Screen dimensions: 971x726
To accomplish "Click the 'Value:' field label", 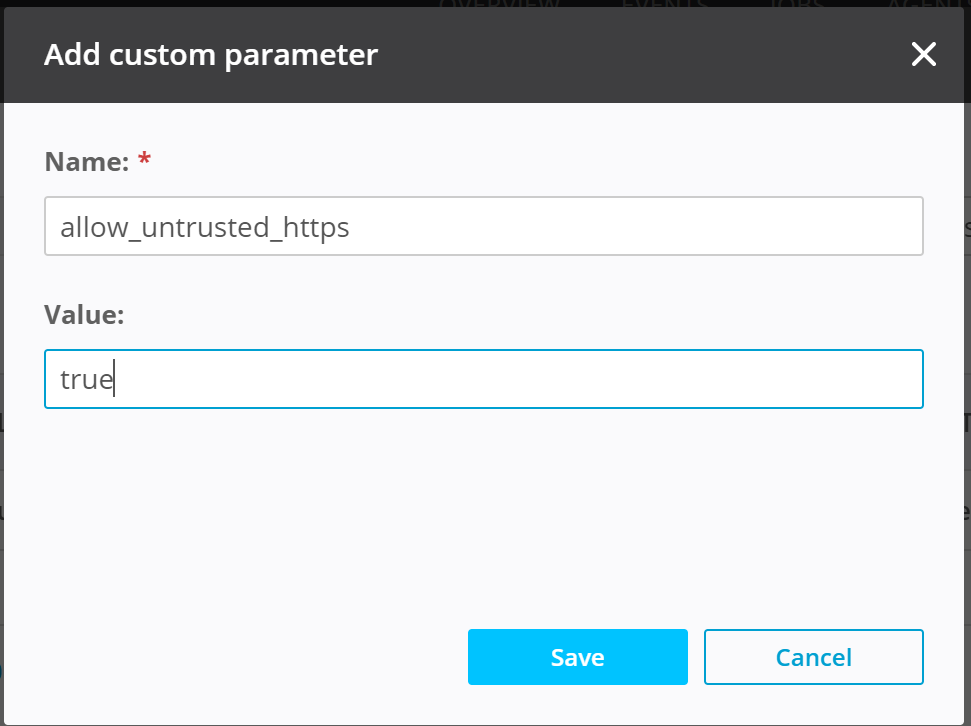I will pos(84,315).
